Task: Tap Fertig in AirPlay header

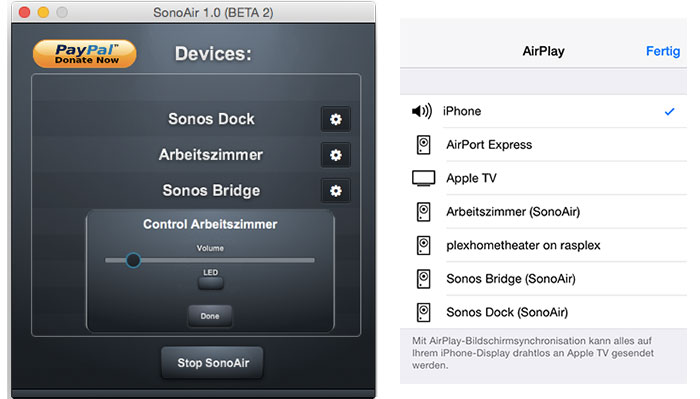Action: point(663,51)
